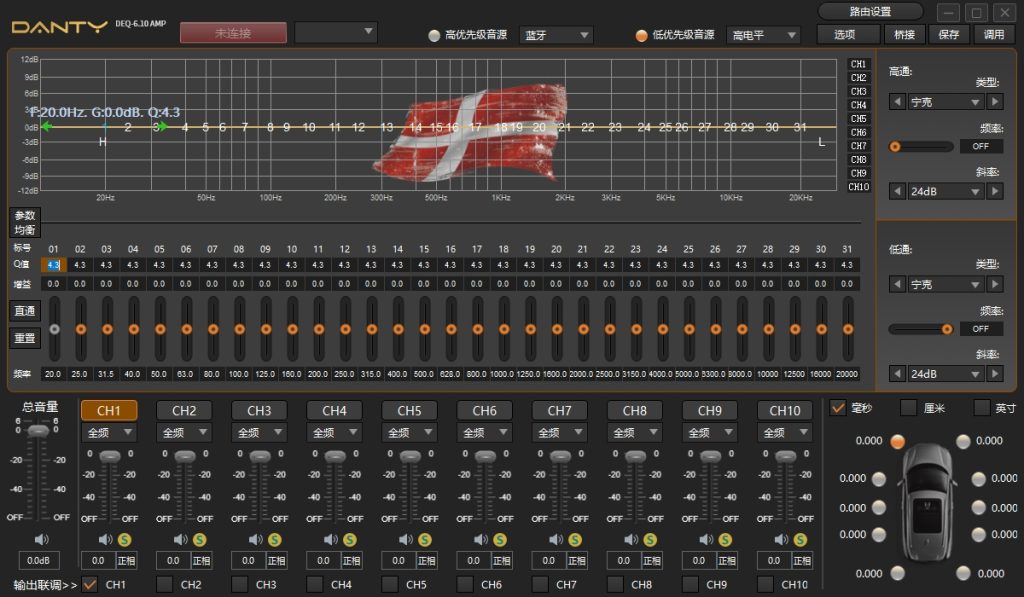Open the 全频 dropdown under CH7

coord(560,432)
